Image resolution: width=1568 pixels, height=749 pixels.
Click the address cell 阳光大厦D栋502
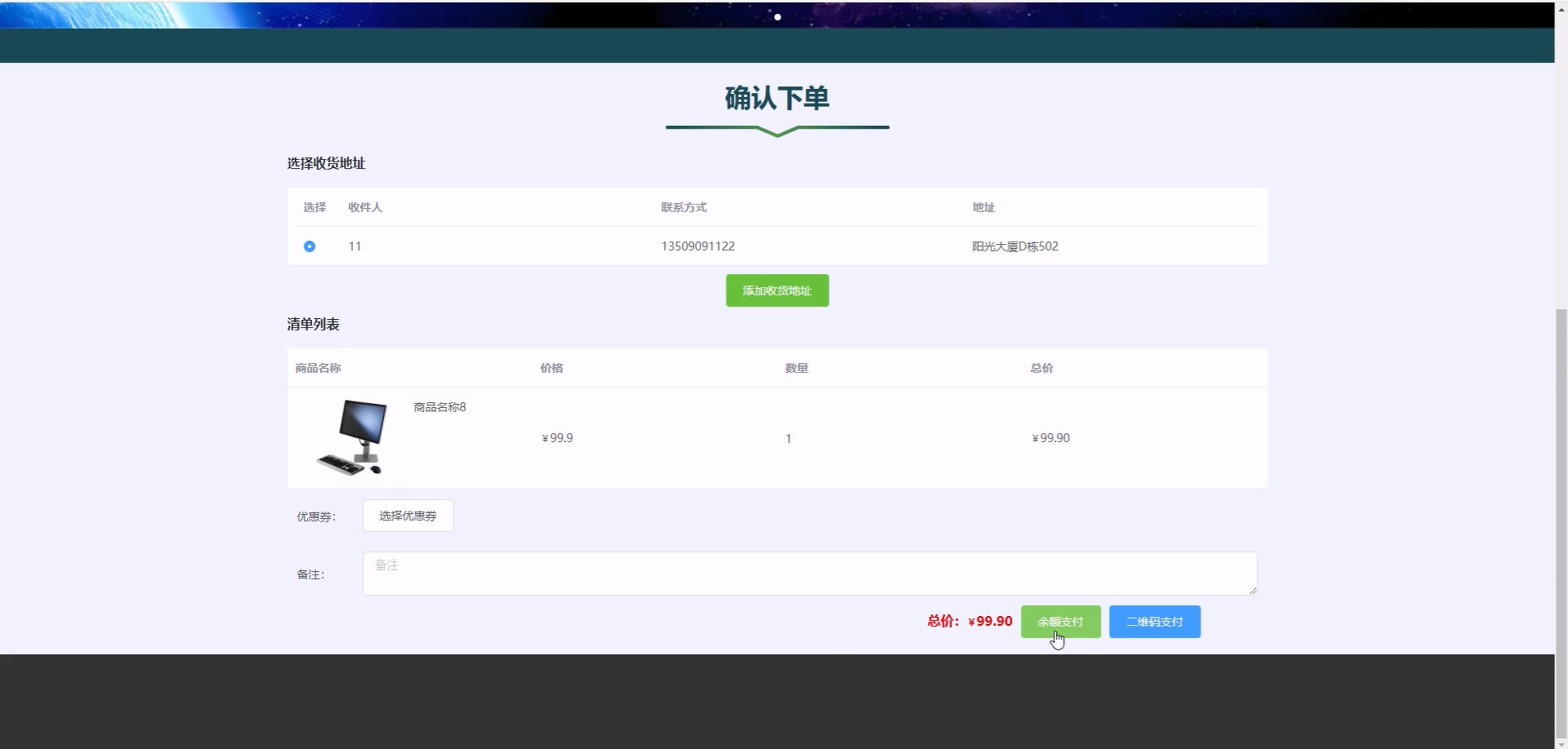click(x=1015, y=247)
